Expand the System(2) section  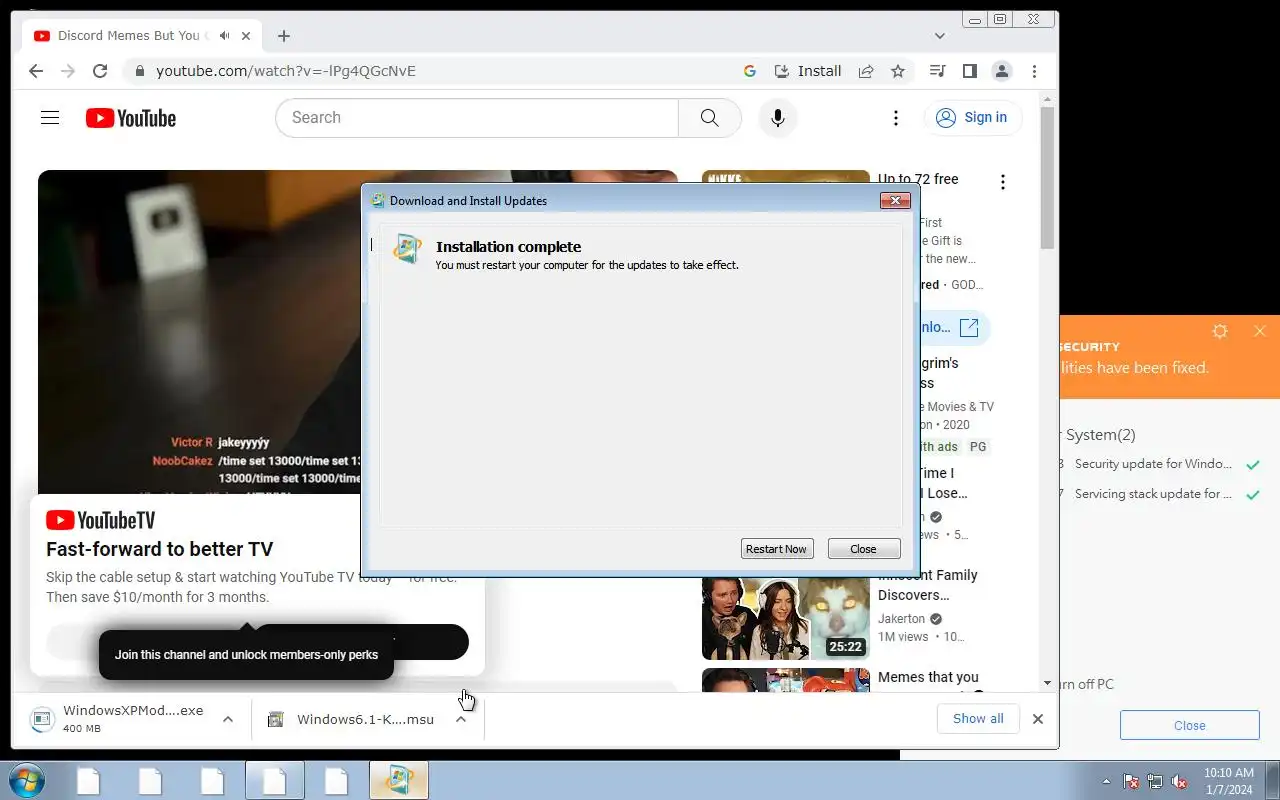[1100, 435]
